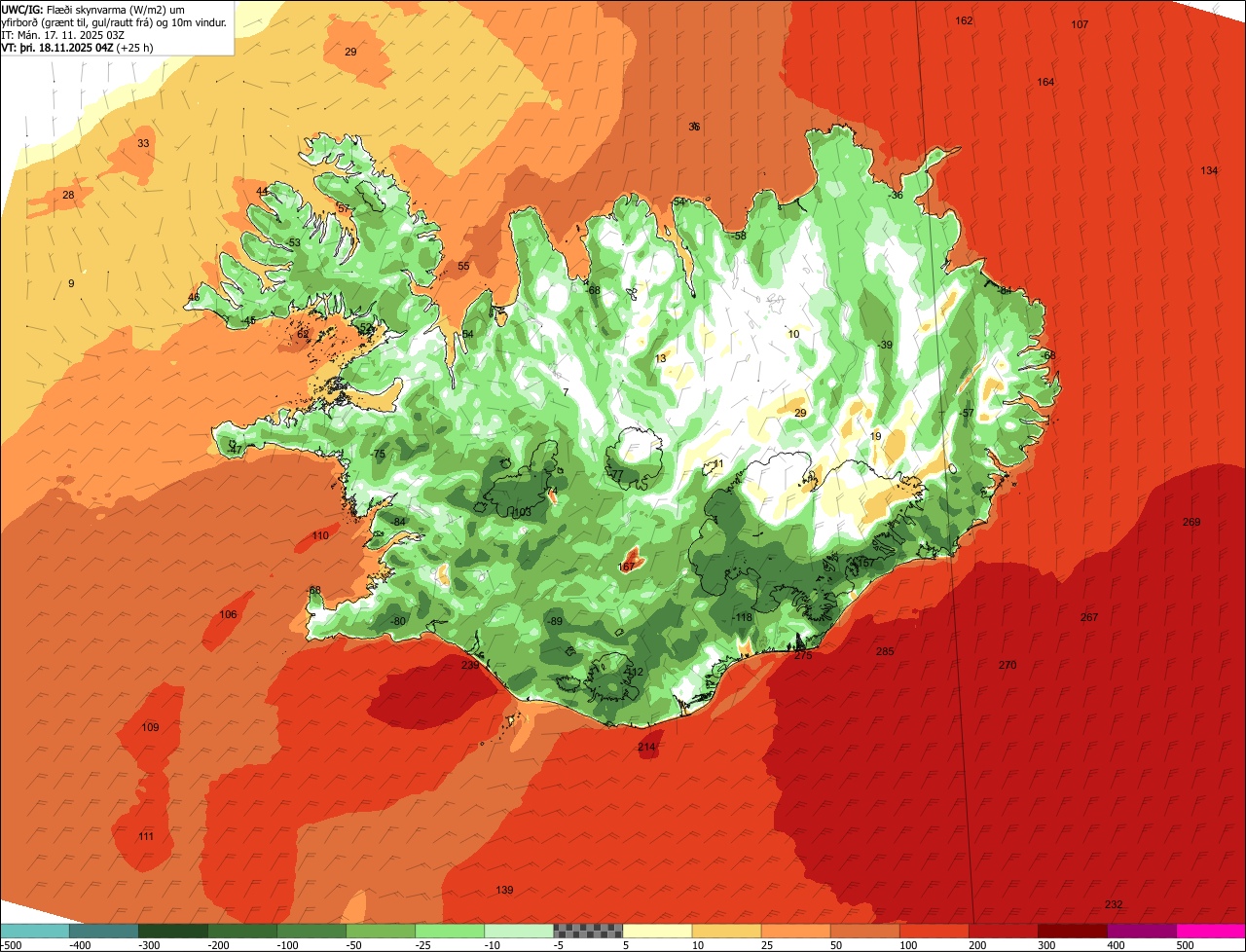Select the legend swatch between 10 and 25
This screenshot has width=1246, height=952.
coord(726,931)
